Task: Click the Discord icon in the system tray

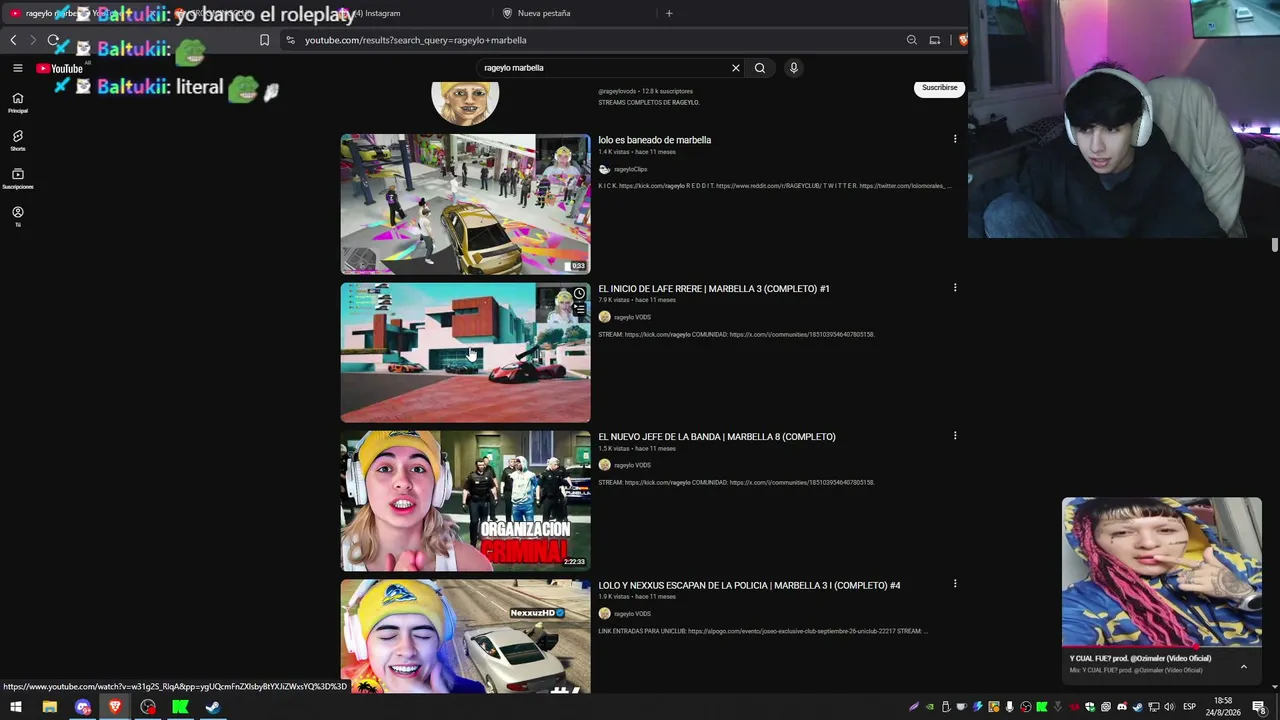Action: pyautogui.click(x=1122, y=707)
